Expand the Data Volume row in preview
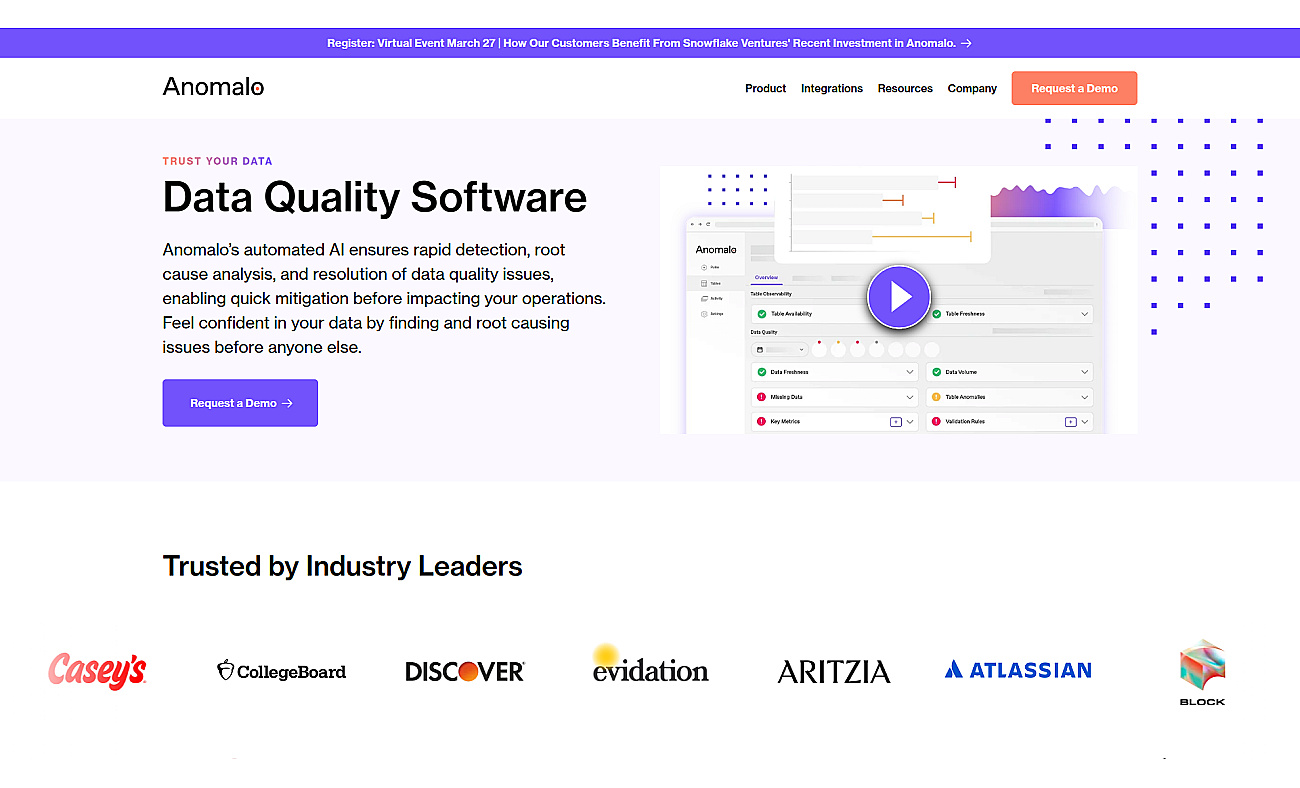 click(1084, 372)
